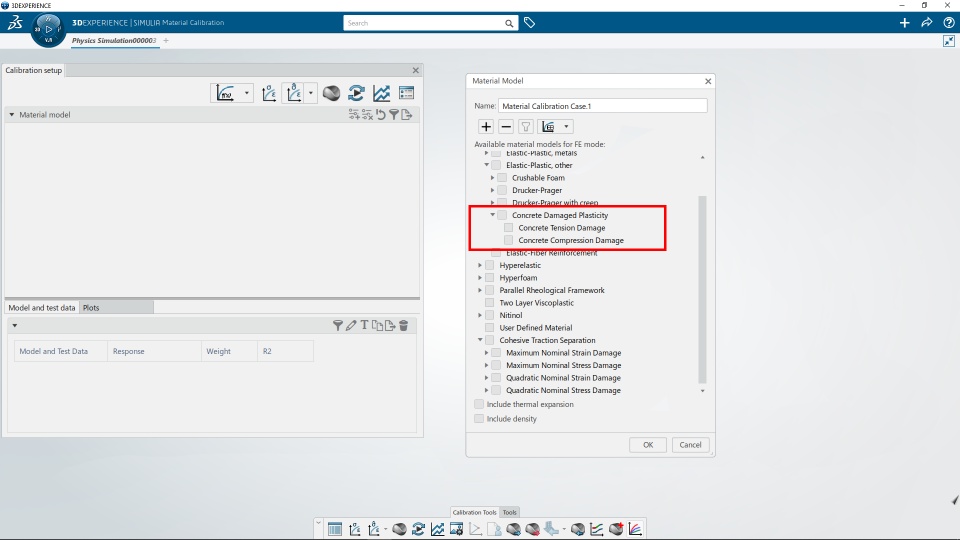Viewport: 960px width, 540px height.
Task: Enable the Include density checkbox
Action: point(479,419)
